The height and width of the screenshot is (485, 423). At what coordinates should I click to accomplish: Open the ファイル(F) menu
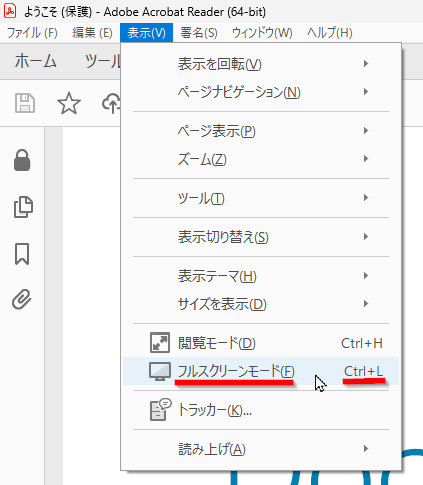click(x=32, y=33)
